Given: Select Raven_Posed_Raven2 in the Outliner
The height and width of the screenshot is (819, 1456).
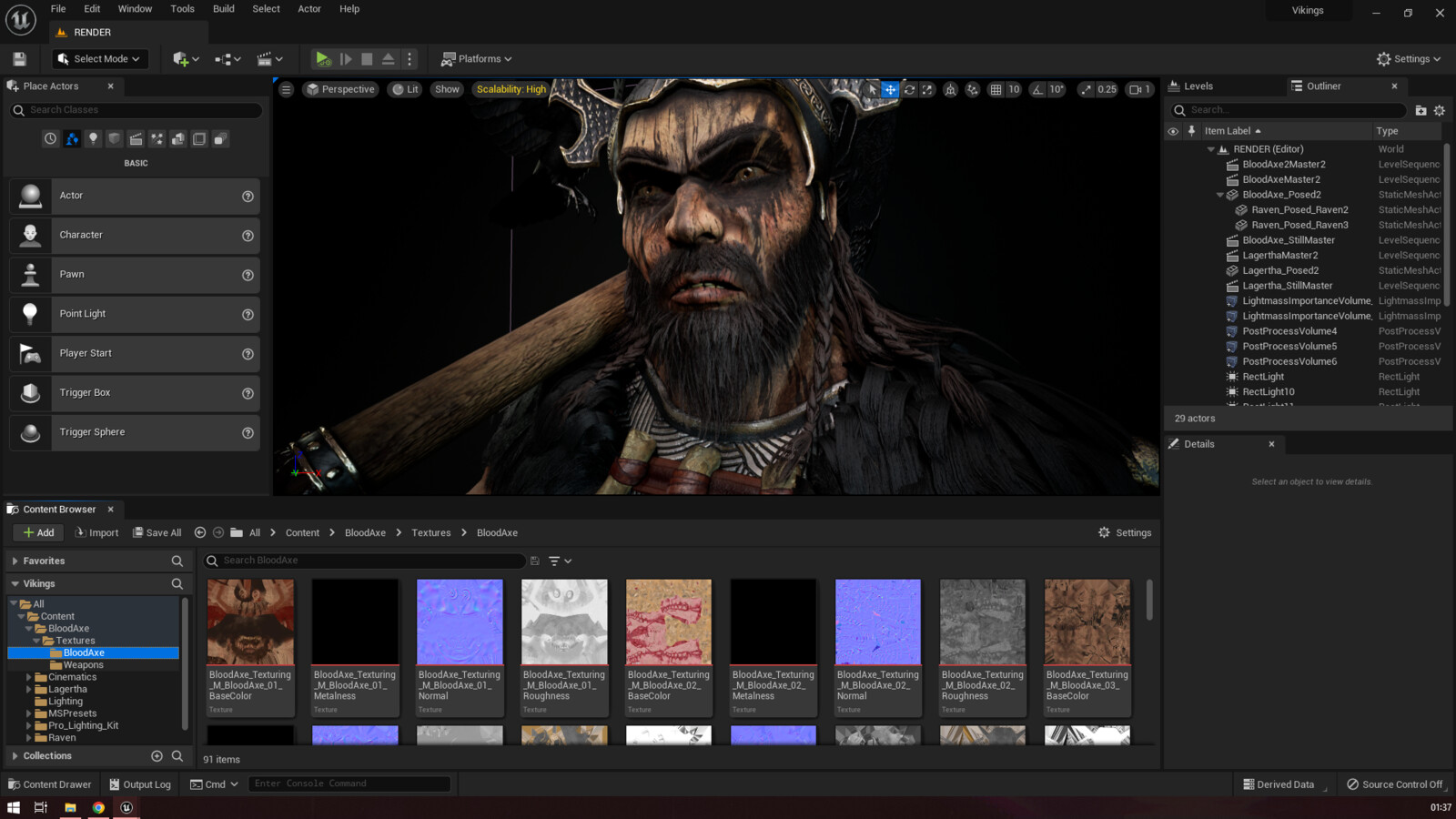Looking at the screenshot, I should tap(1299, 210).
